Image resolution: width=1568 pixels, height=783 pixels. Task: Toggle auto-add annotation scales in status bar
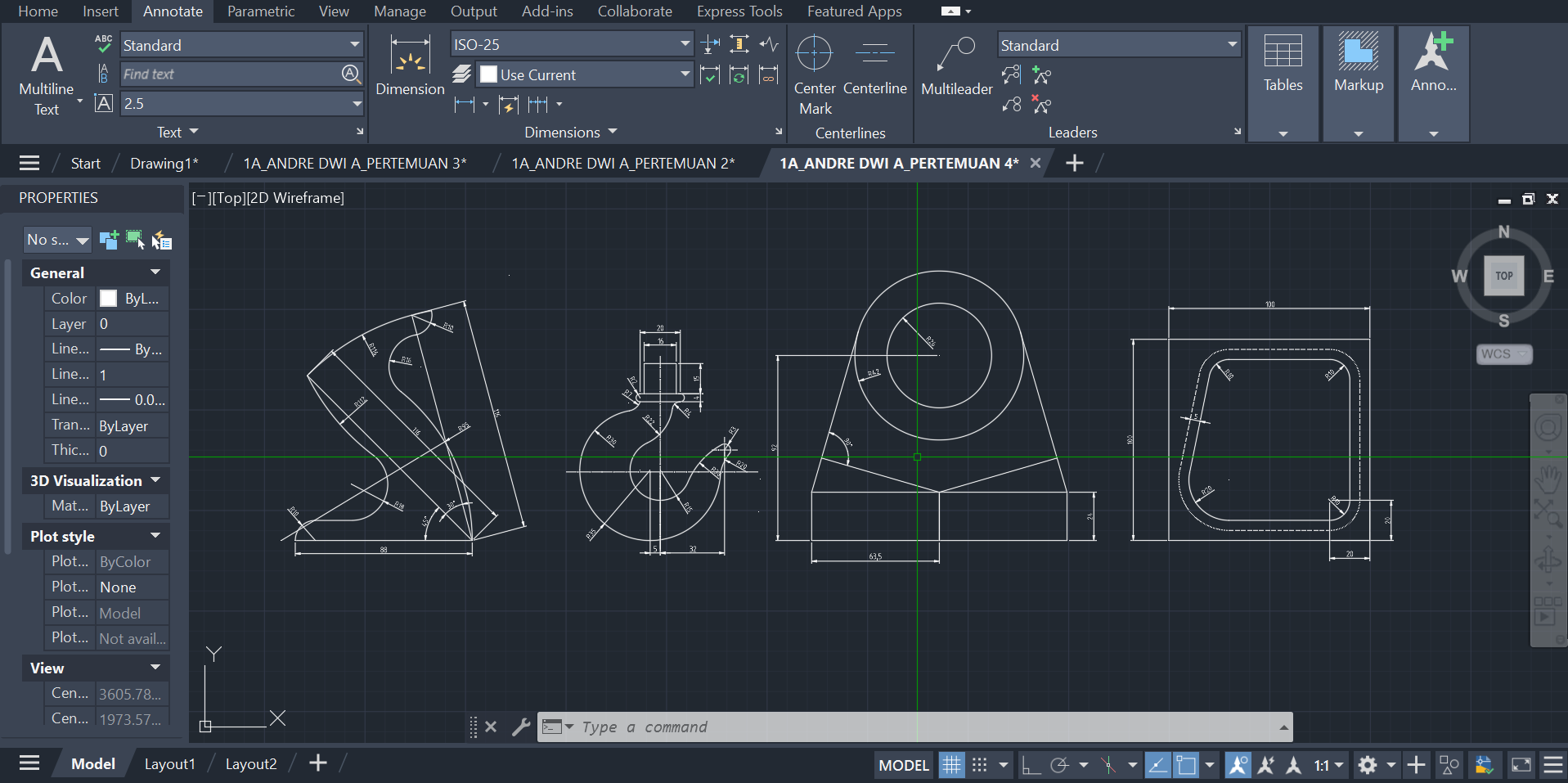(x=1265, y=765)
